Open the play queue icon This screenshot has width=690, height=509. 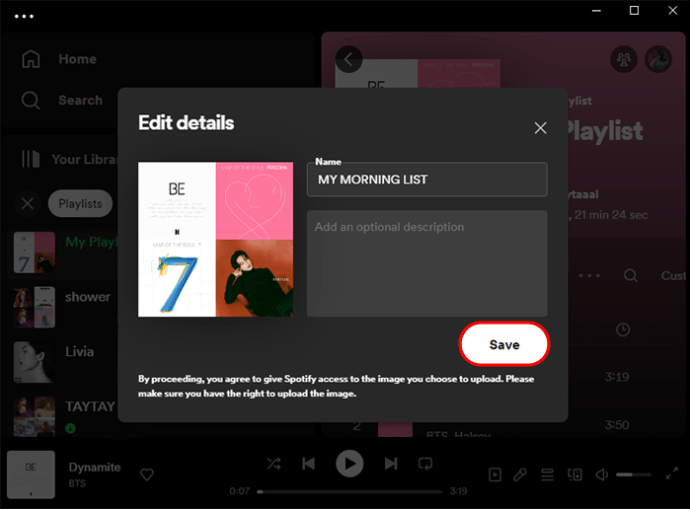[x=547, y=475]
